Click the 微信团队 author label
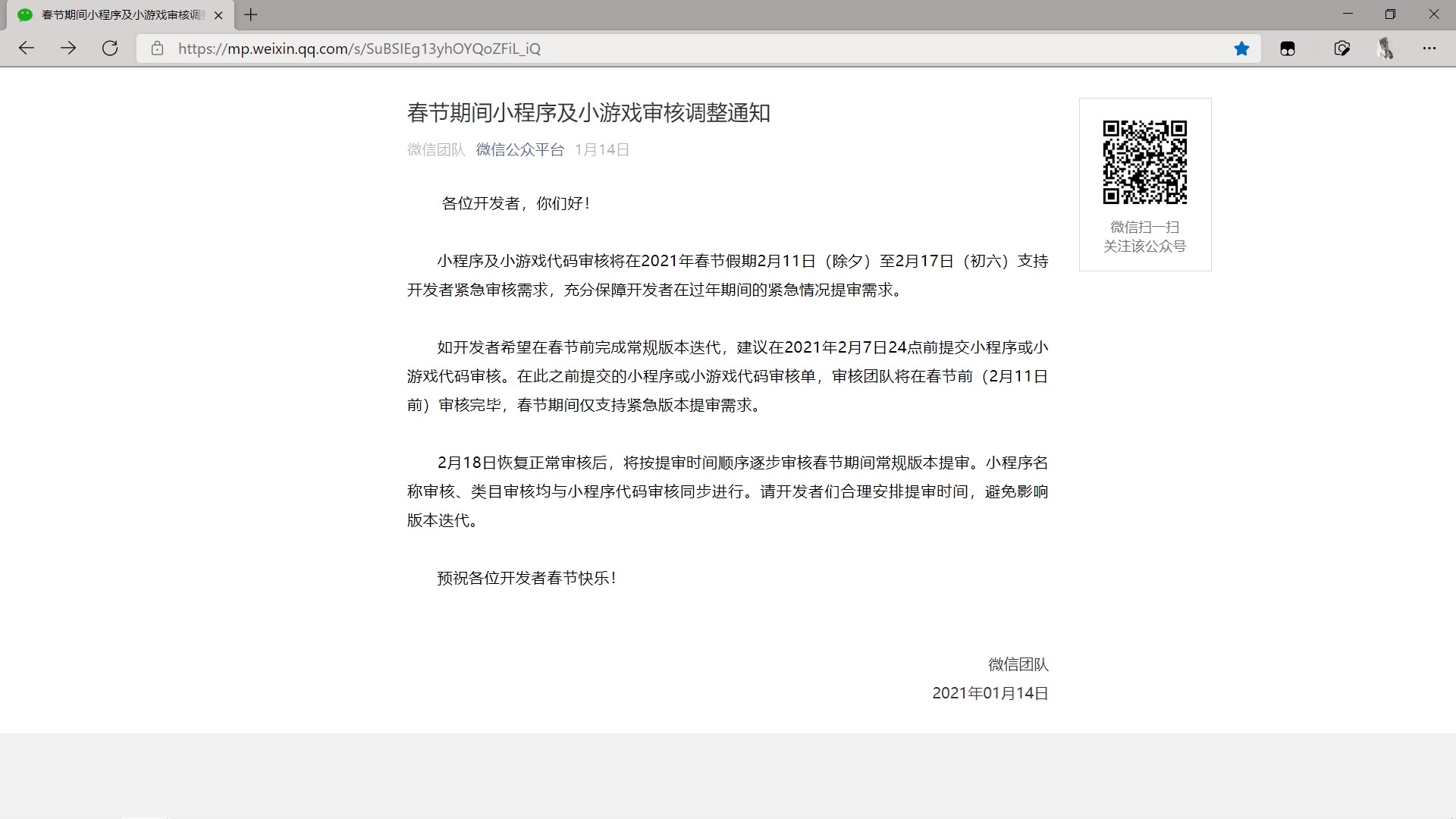The height and width of the screenshot is (819, 1456). 436,149
